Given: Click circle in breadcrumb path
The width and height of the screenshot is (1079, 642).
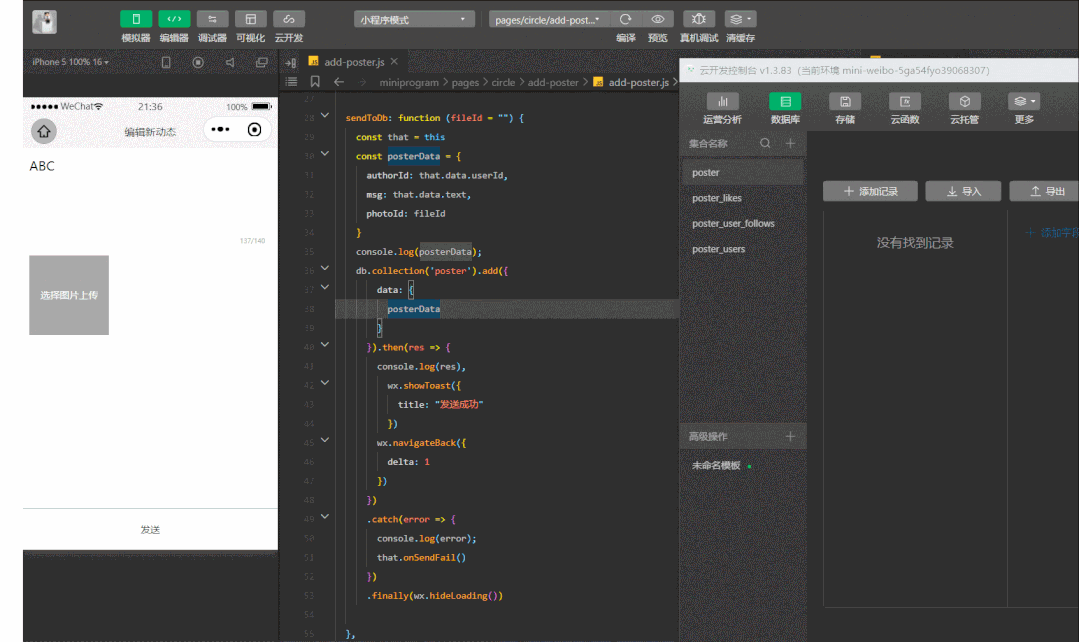Looking at the screenshot, I should (x=503, y=83).
